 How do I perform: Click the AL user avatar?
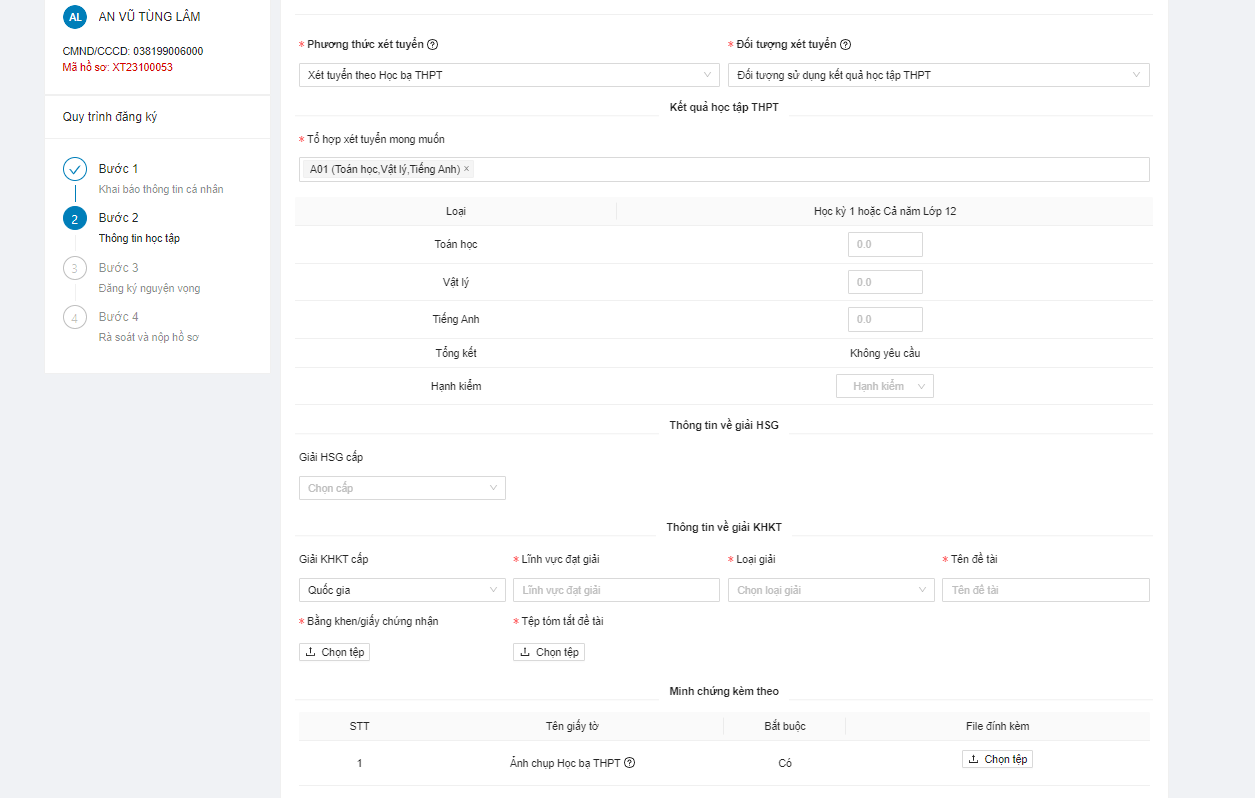click(x=75, y=17)
